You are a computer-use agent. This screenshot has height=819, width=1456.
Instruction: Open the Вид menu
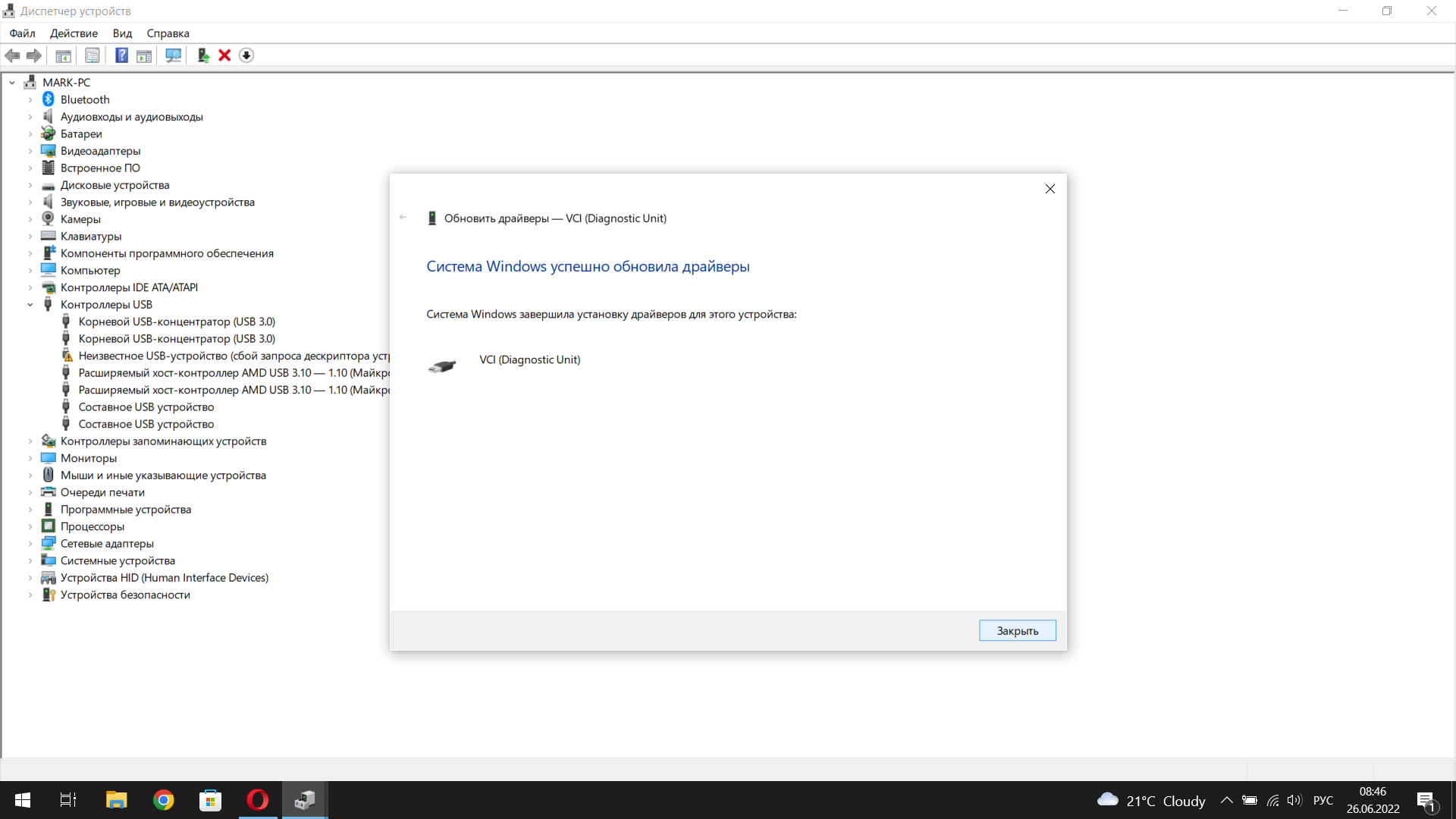[x=122, y=33]
